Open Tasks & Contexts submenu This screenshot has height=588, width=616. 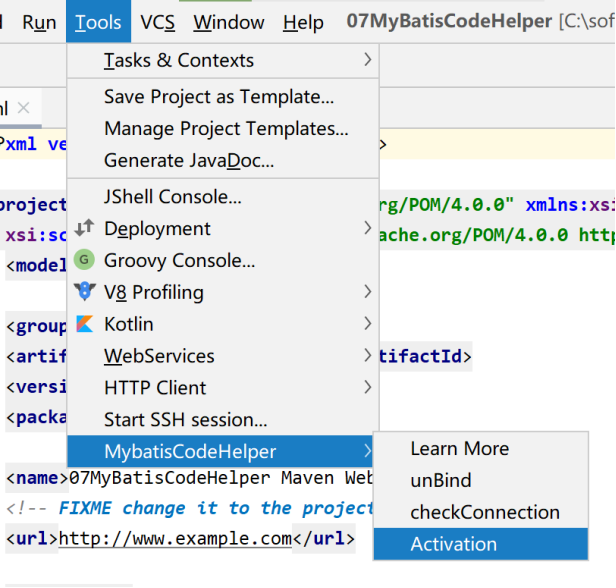coord(223,60)
